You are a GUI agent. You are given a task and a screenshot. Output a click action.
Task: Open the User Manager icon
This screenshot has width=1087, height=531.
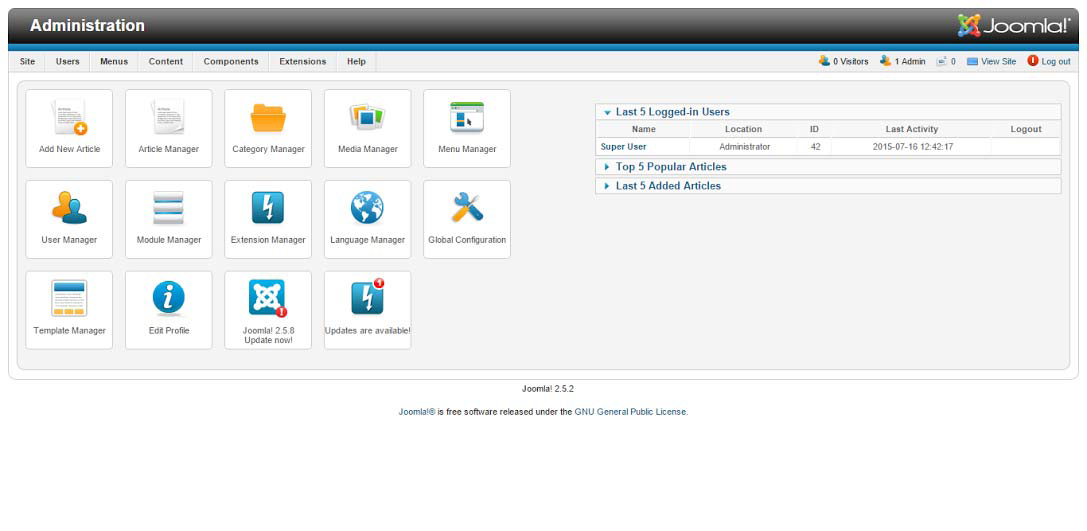[69, 207]
